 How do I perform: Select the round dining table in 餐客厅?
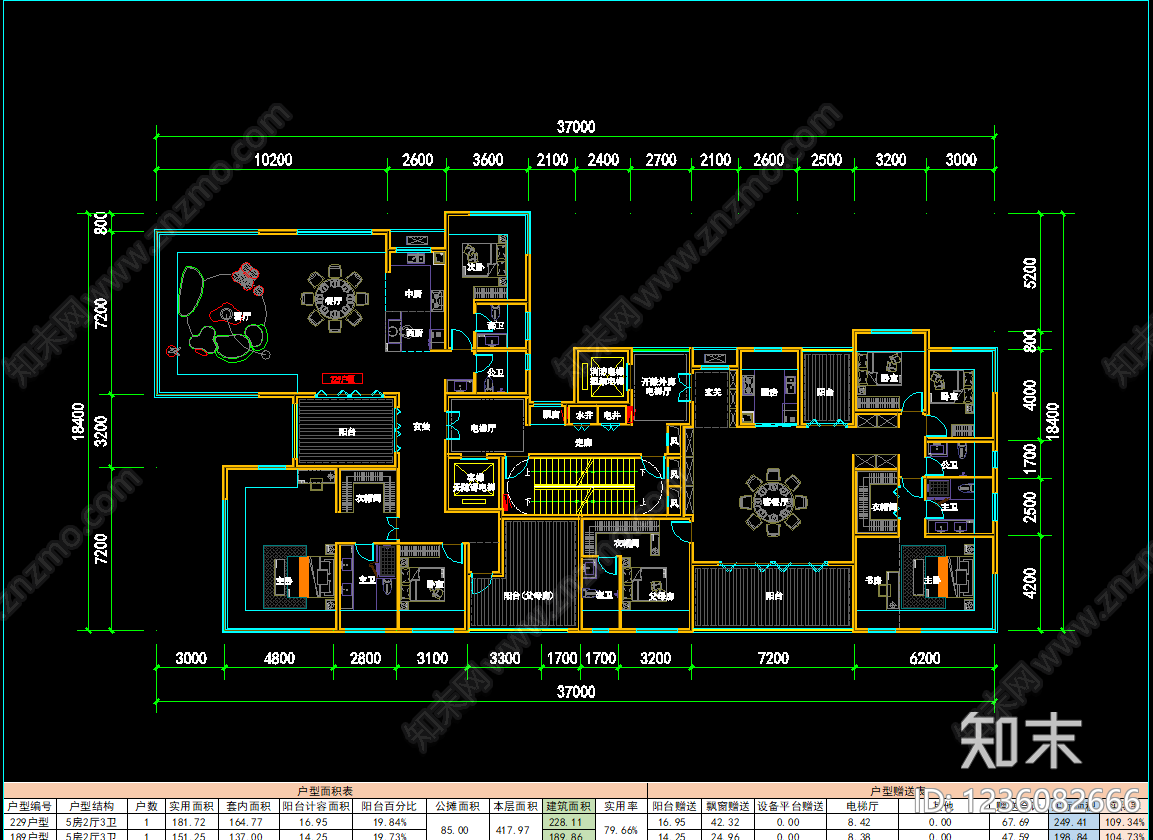tap(773, 502)
